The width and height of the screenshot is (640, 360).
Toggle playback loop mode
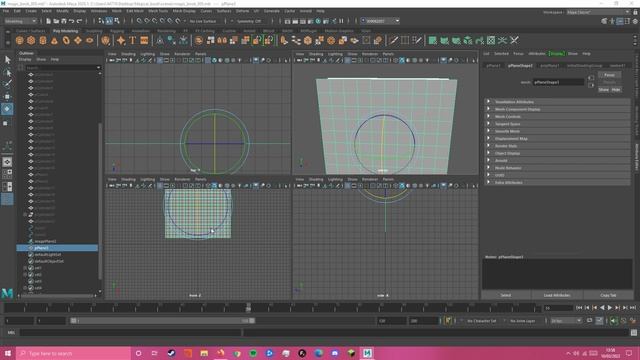click(589, 321)
